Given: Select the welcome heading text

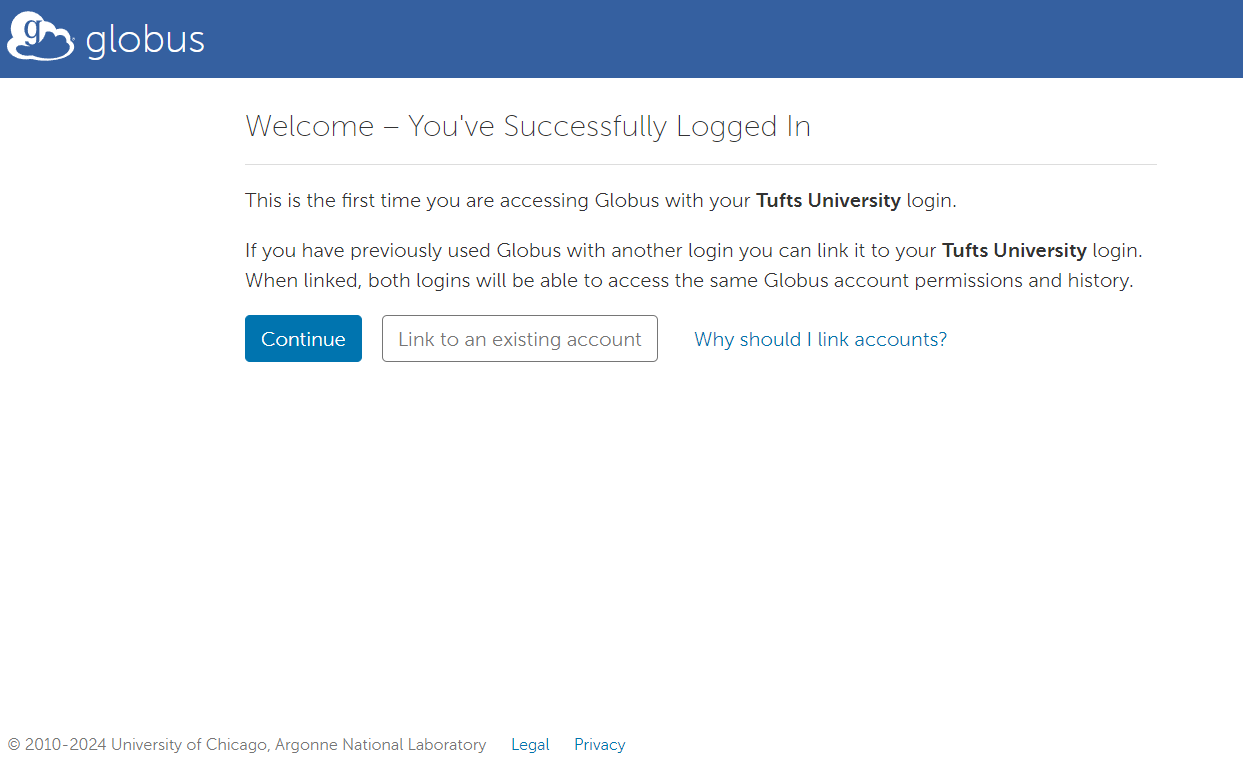Looking at the screenshot, I should pyautogui.click(x=528, y=126).
